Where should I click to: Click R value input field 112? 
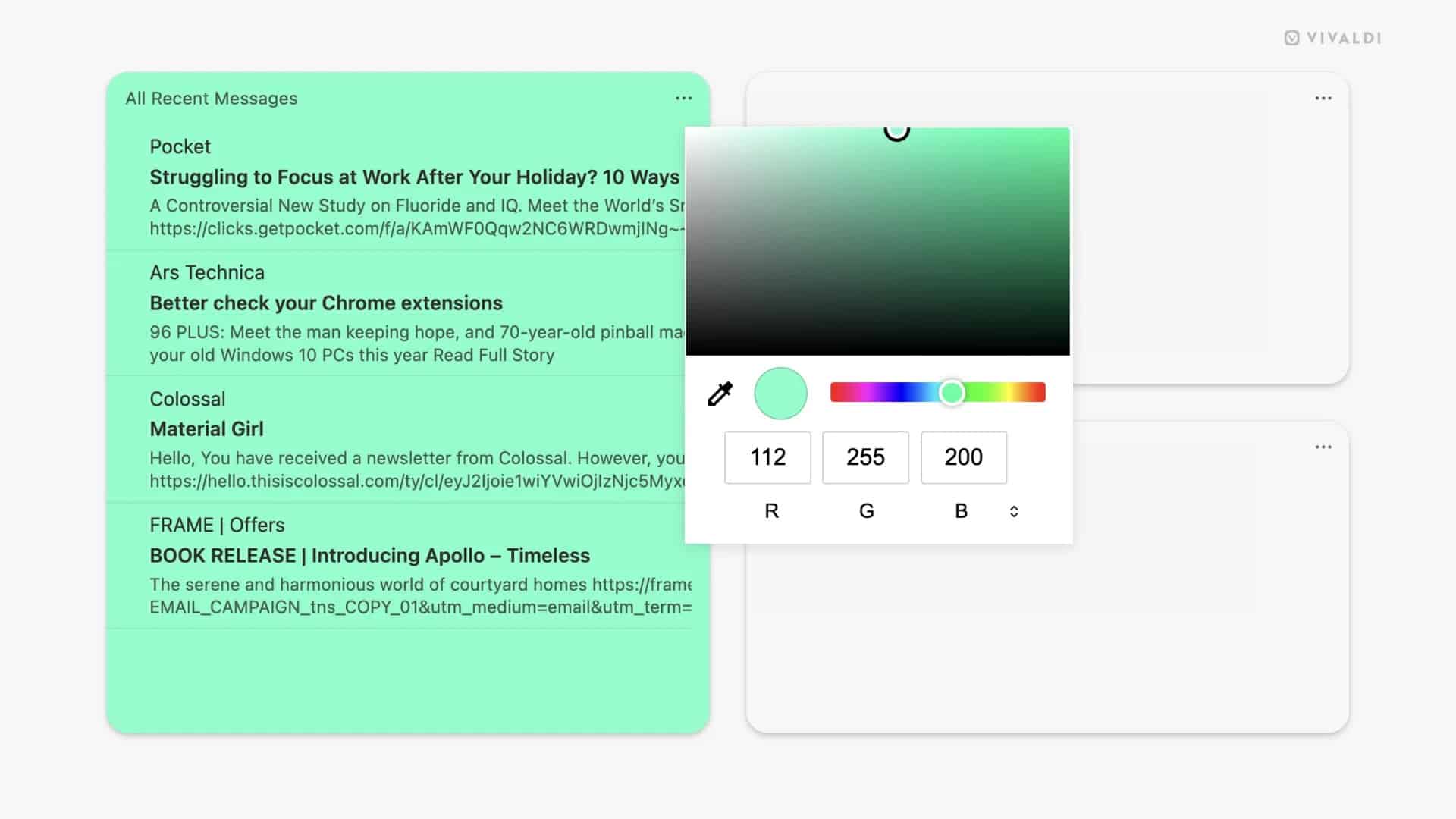[768, 457]
